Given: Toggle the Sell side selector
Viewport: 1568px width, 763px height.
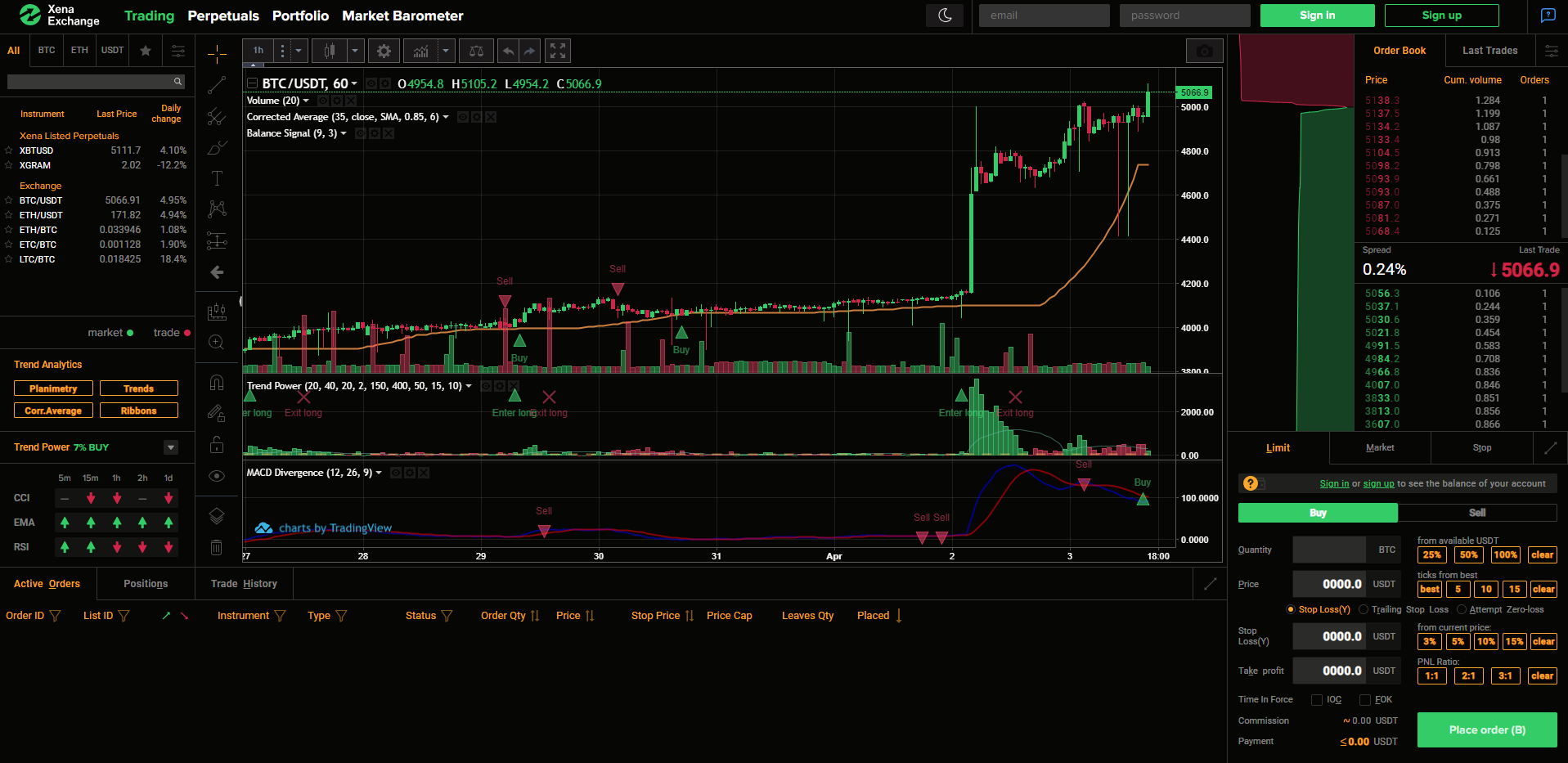Looking at the screenshot, I should coord(1477,513).
